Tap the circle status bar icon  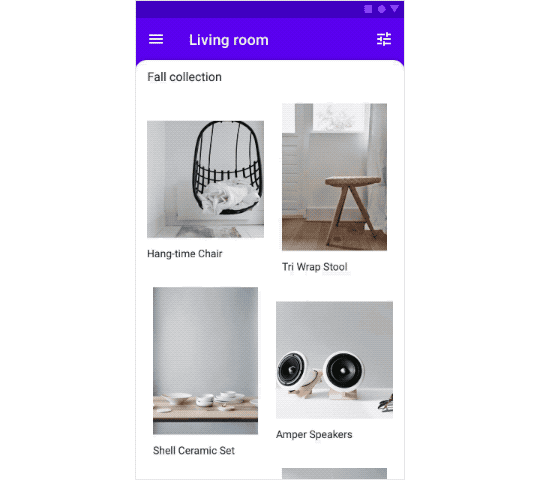click(382, 9)
